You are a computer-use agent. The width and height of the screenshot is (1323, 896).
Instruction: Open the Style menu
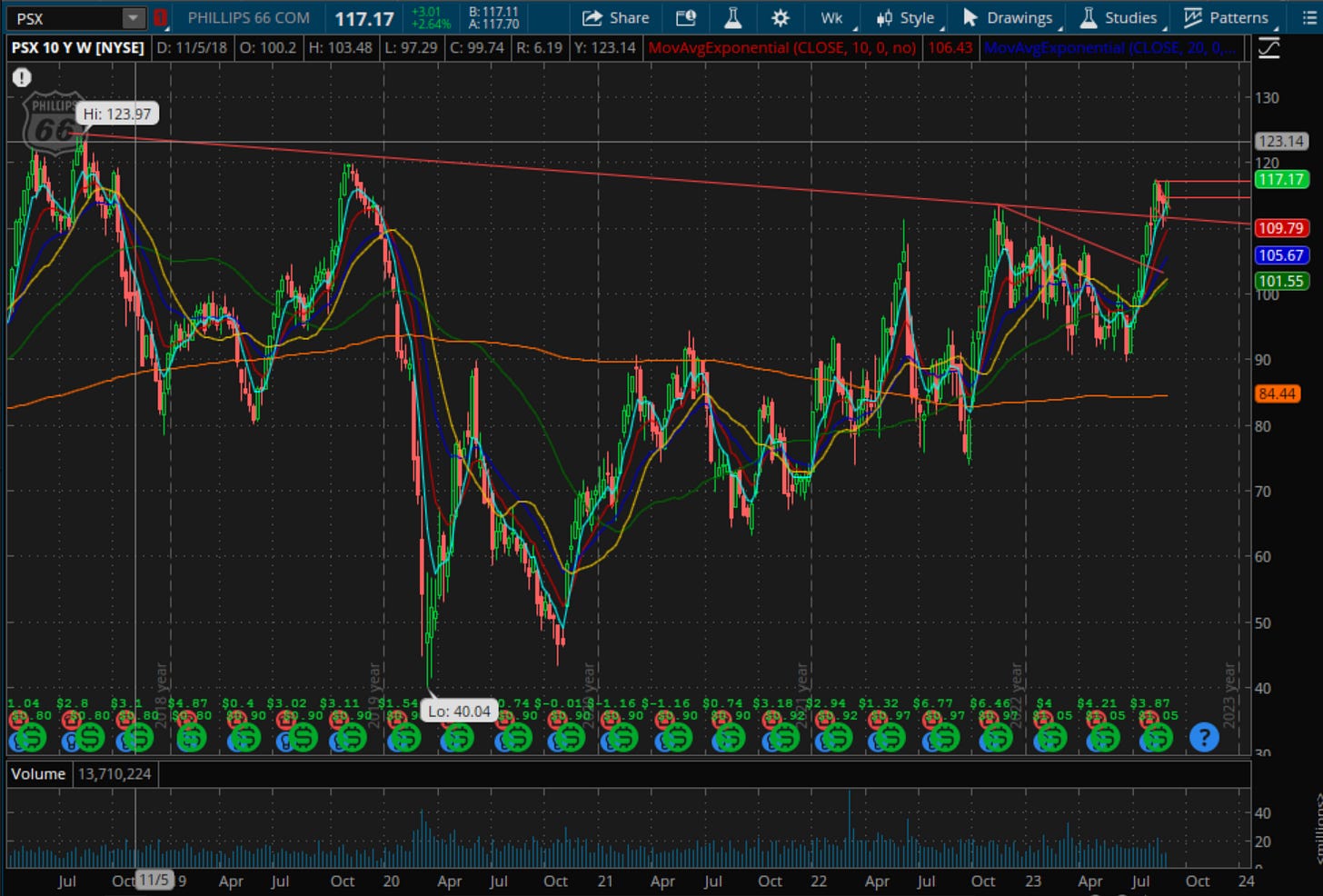[x=905, y=18]
